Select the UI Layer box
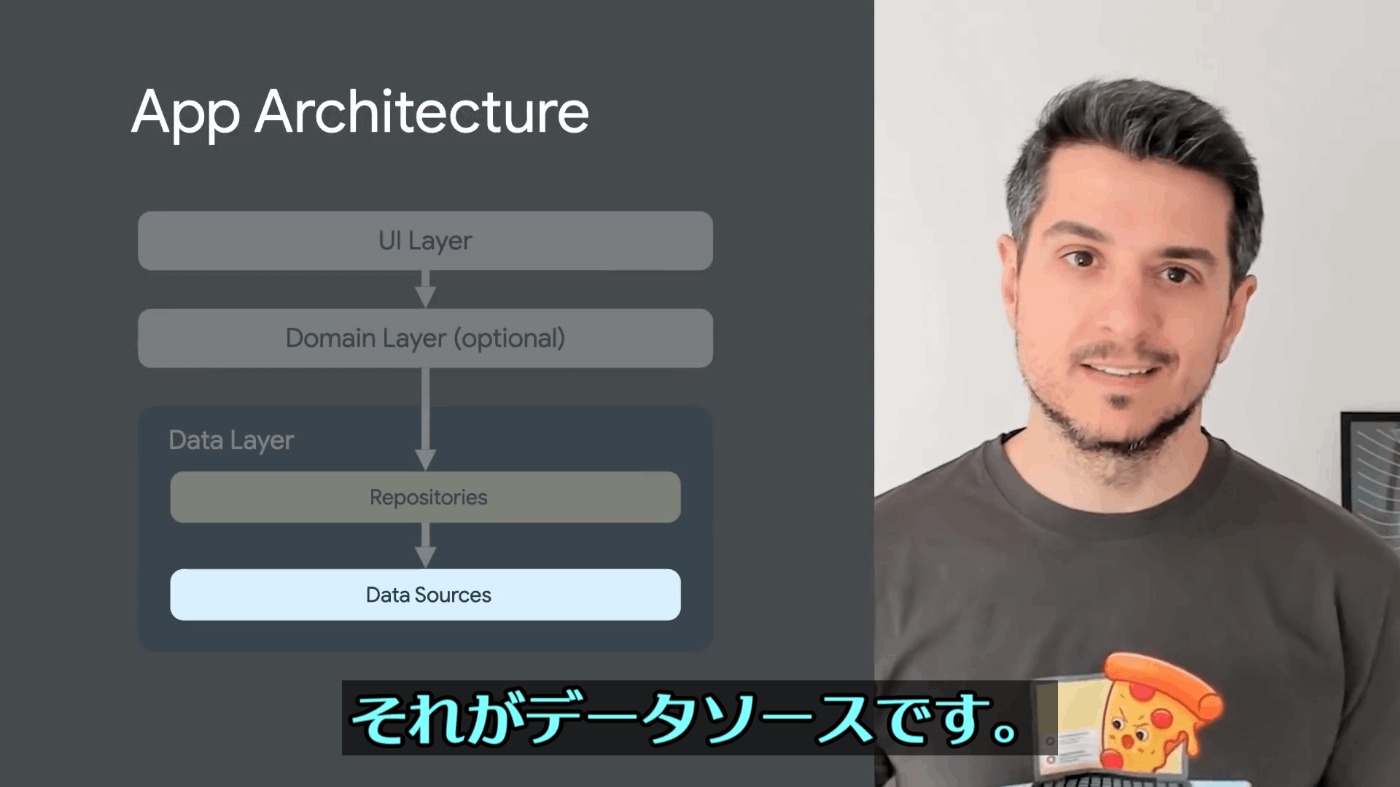Image resolution: width=1400 pixels, height=787 pixels. (425, 241)
